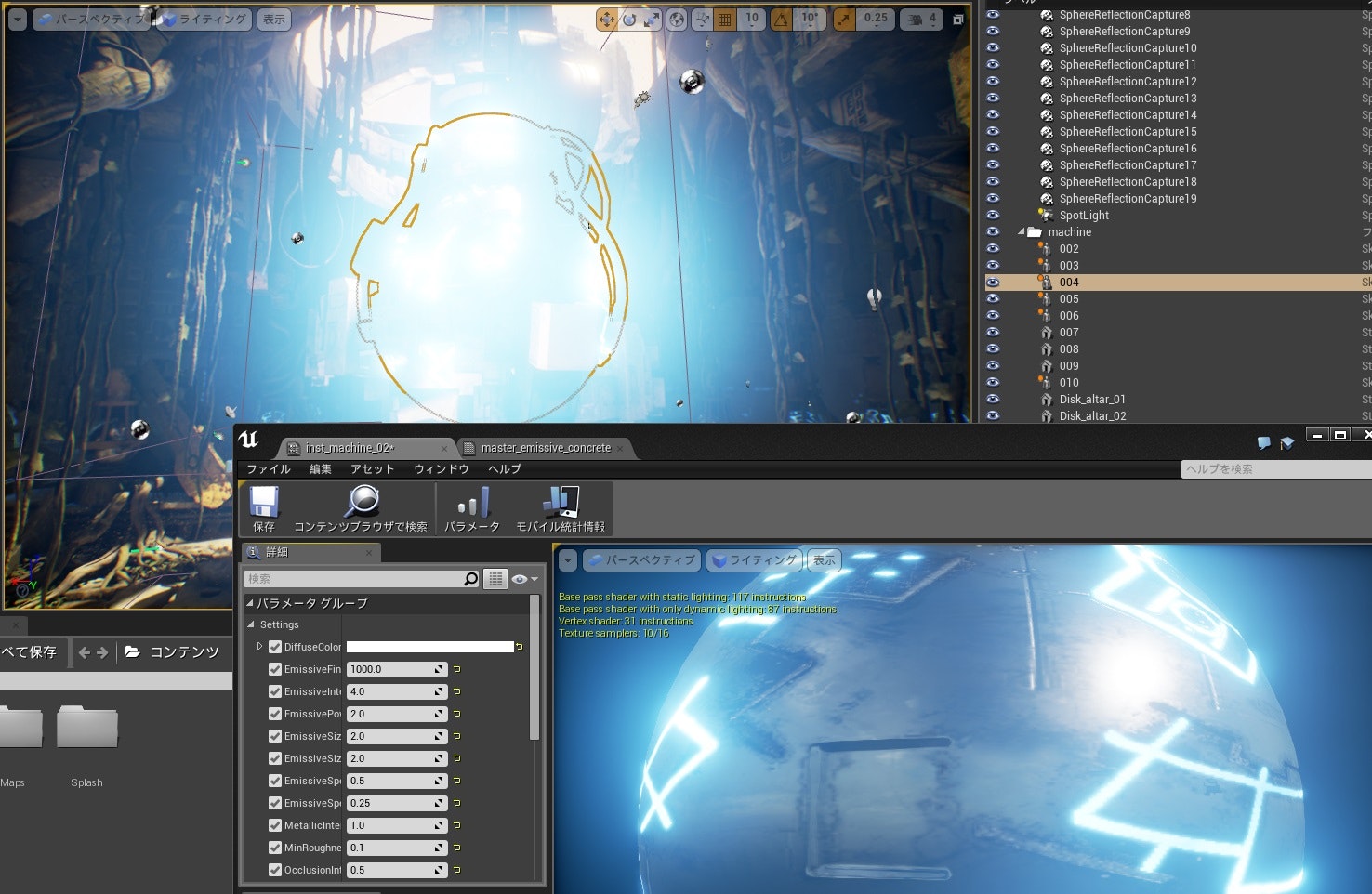Select the rotate gizmo tool
1372x894 pixels.
pyautogui.click(x=629, y=20)
